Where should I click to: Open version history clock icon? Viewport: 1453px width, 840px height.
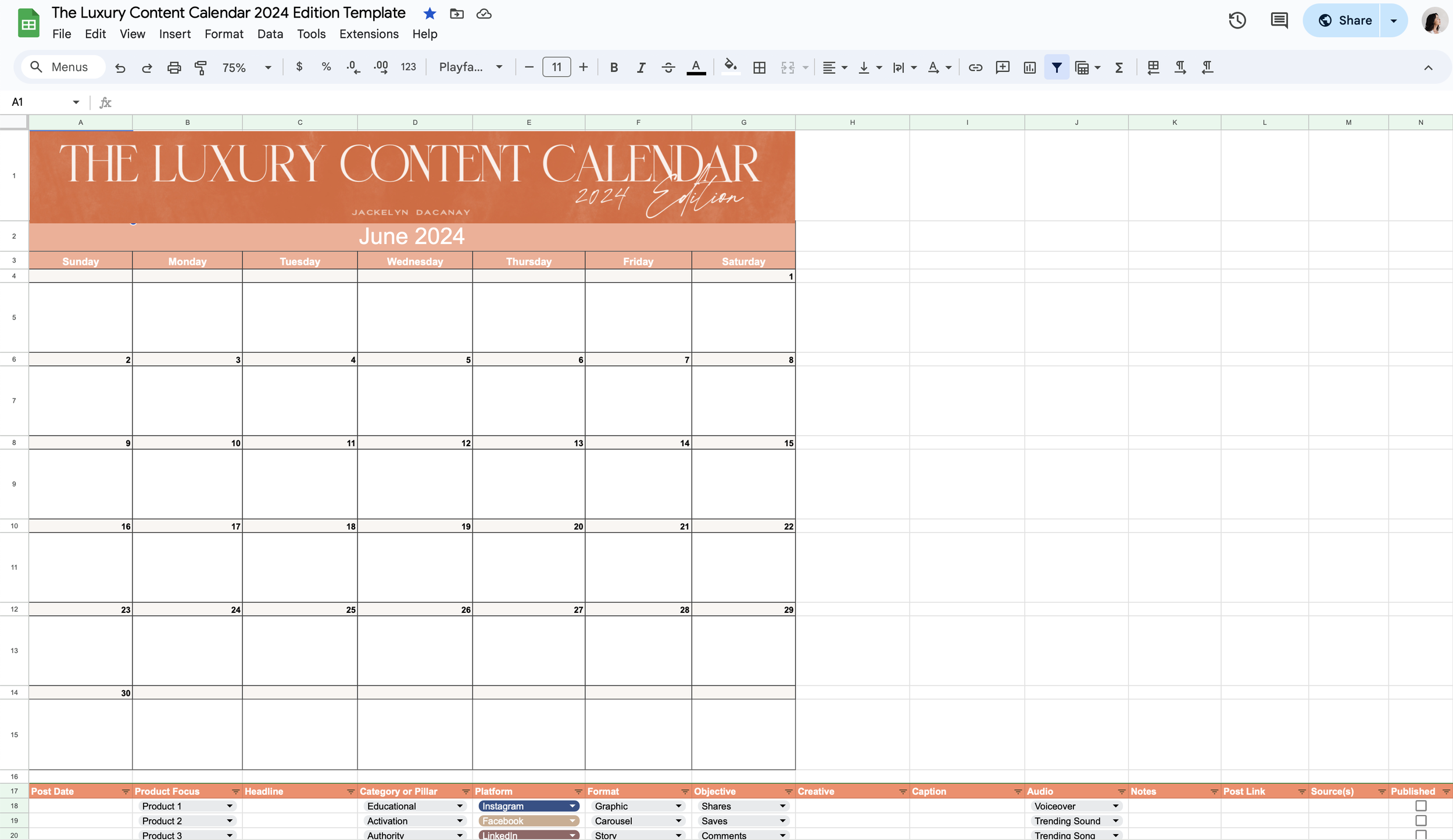click(1237, 20)
